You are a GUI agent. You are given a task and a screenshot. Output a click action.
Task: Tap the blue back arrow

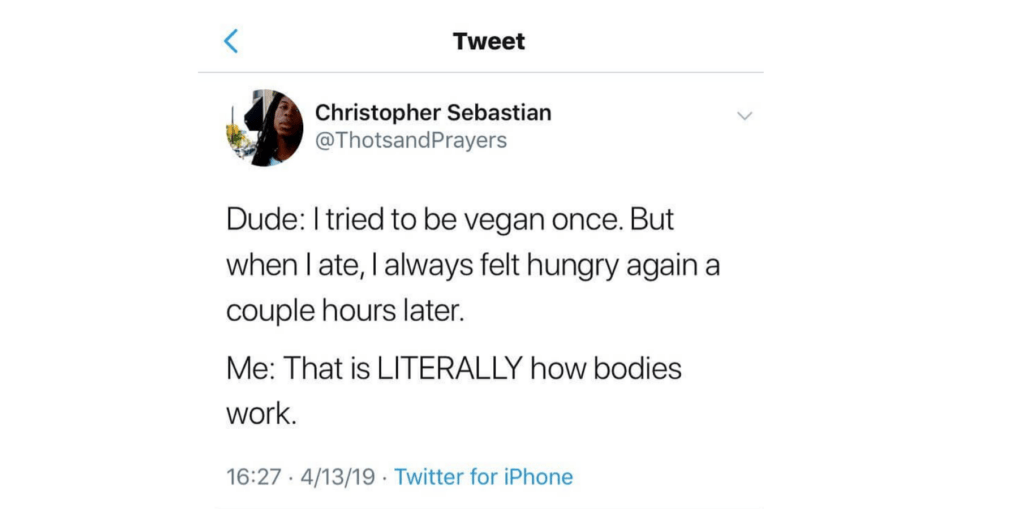point(232,41)
